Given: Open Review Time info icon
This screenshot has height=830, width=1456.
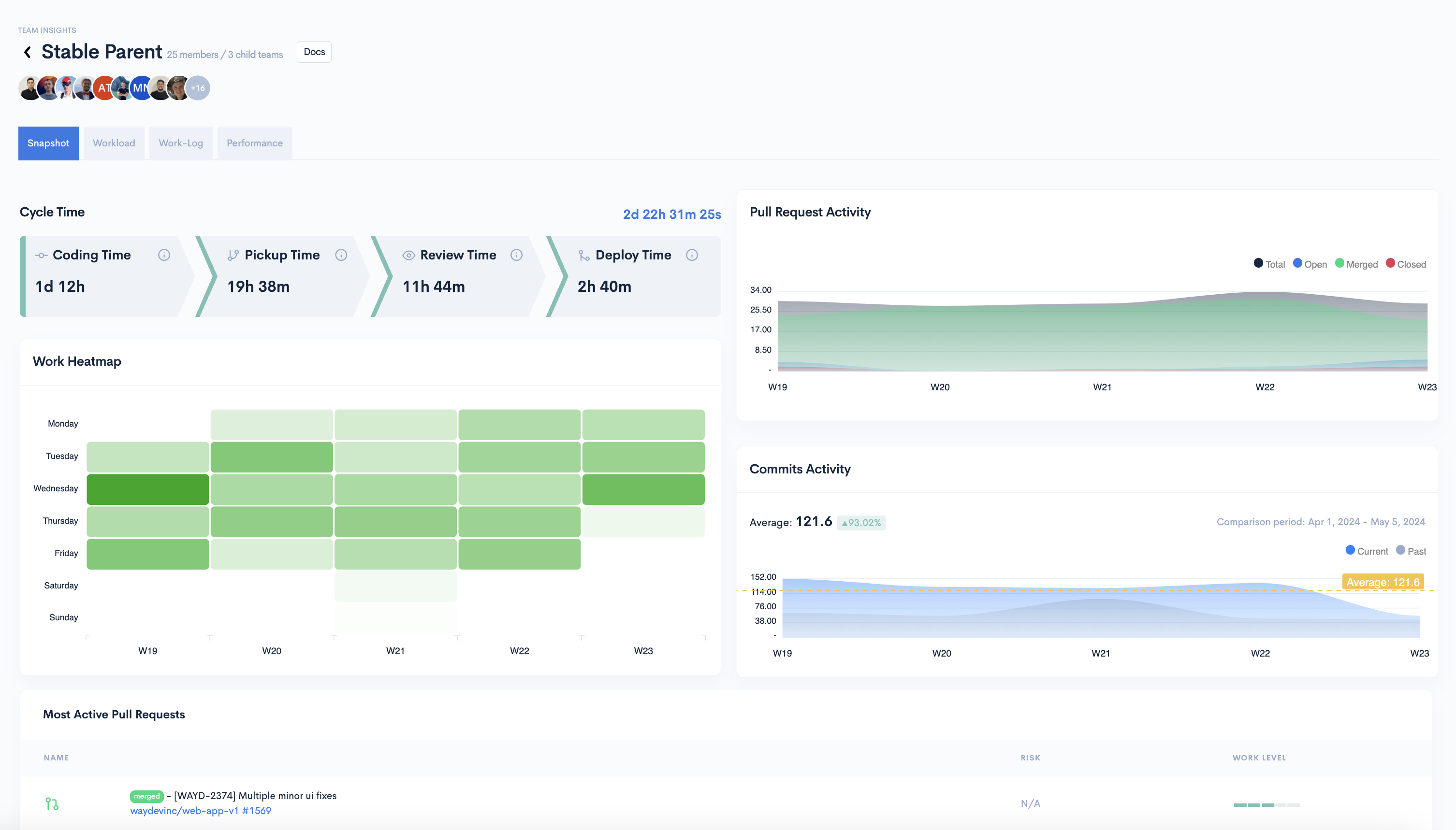Looking at the screenshot, I should (x=516, y=255).
